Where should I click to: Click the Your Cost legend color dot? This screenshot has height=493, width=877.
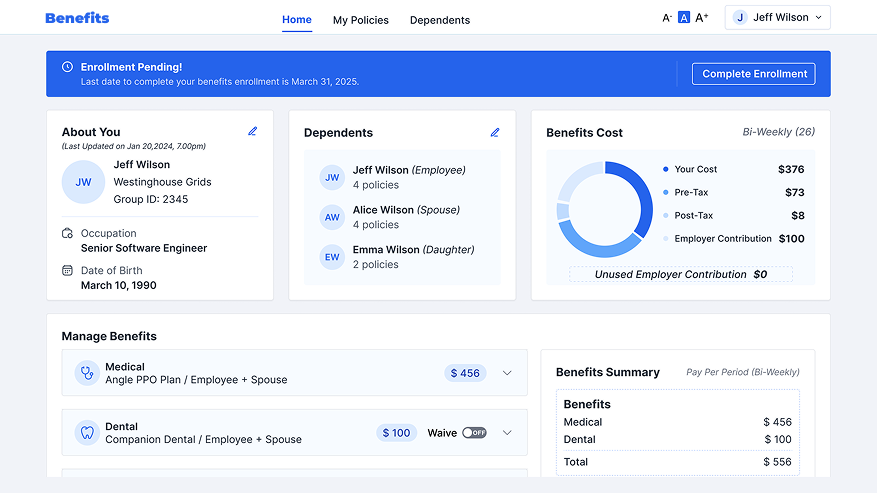[666, 169]
